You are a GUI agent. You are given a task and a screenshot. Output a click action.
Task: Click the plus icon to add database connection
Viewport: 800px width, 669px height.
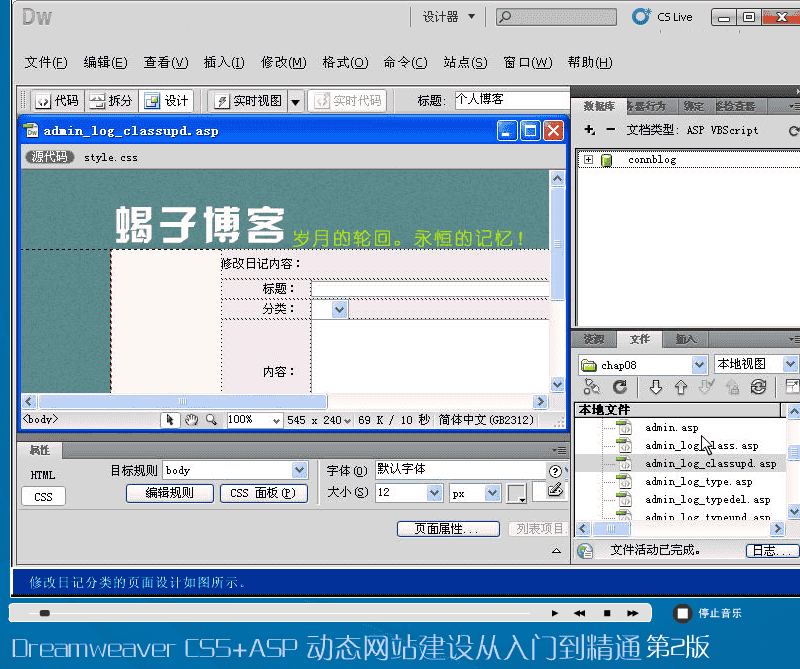point(589,130)
